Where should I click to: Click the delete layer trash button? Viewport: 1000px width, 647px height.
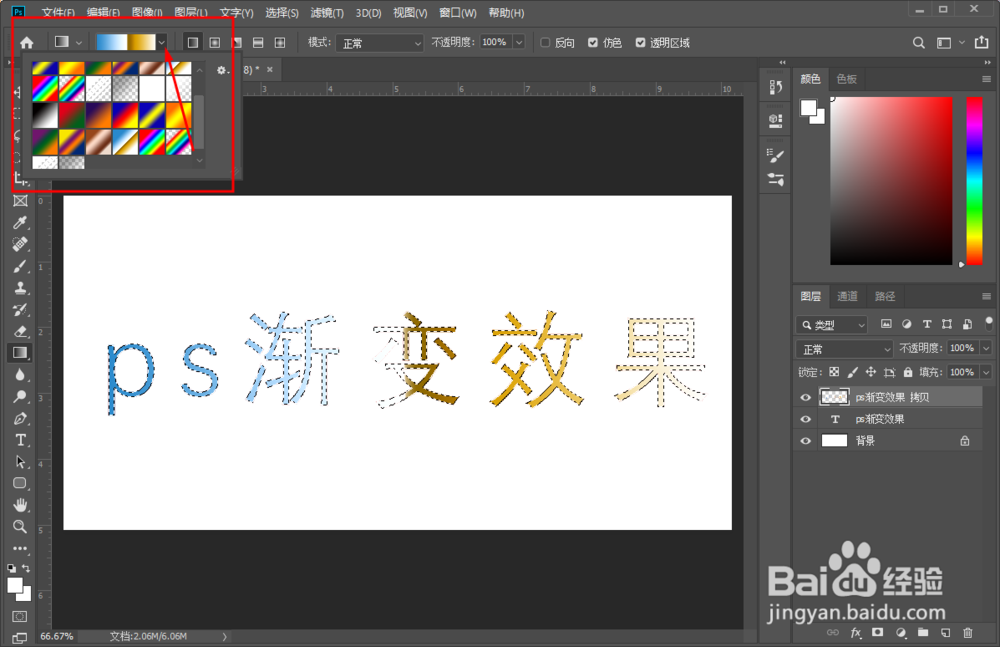[968, 633]
